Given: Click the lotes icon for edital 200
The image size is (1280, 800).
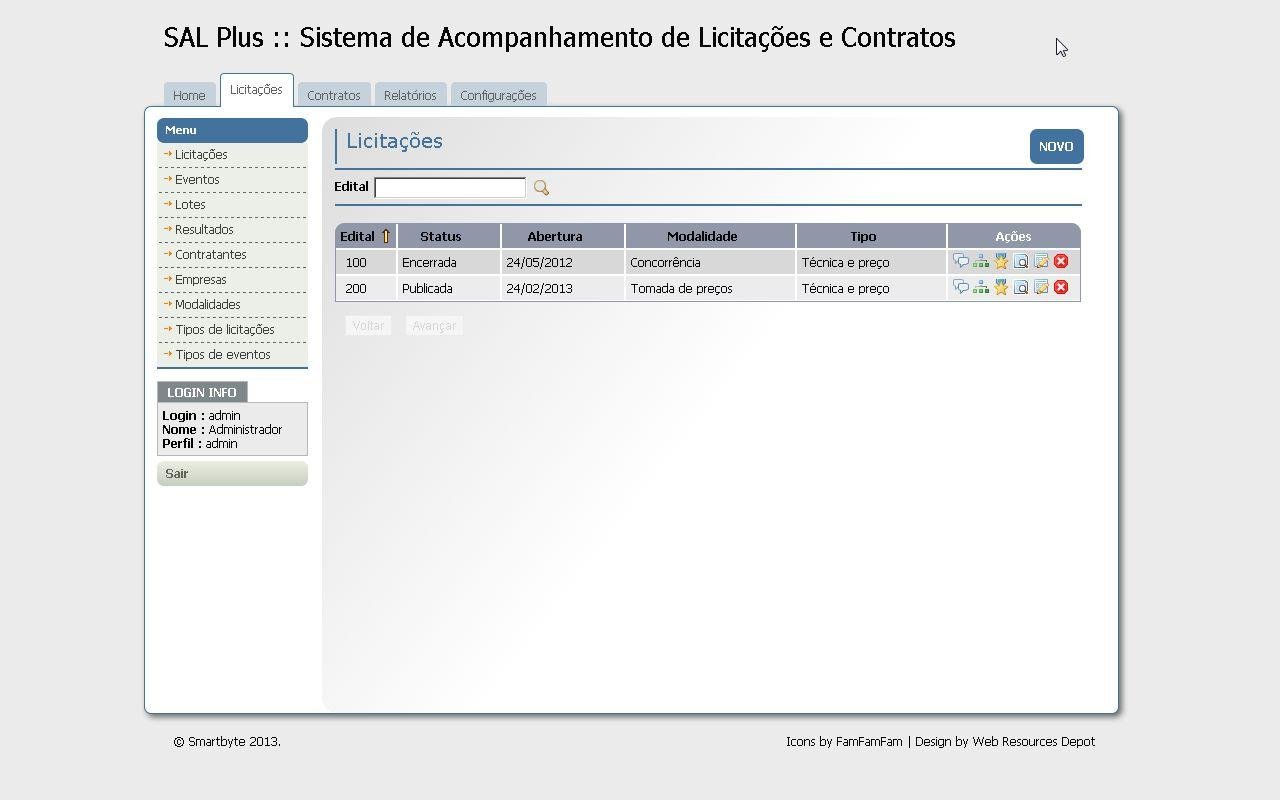Looking at the screenshot, I should 981,288.
